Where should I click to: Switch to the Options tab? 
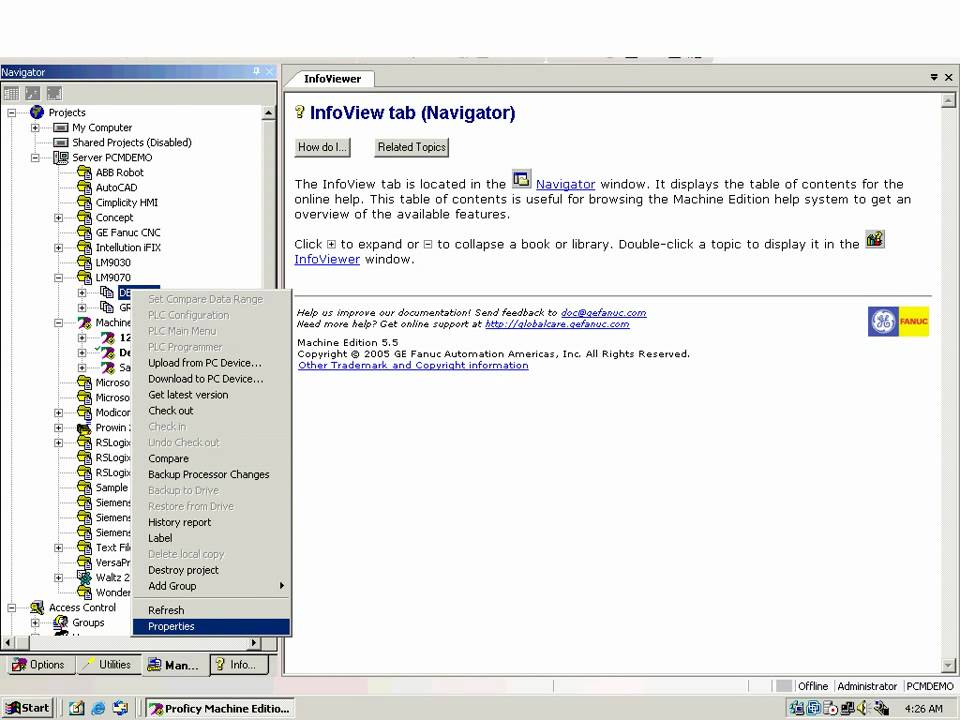(x=39, y=664)
